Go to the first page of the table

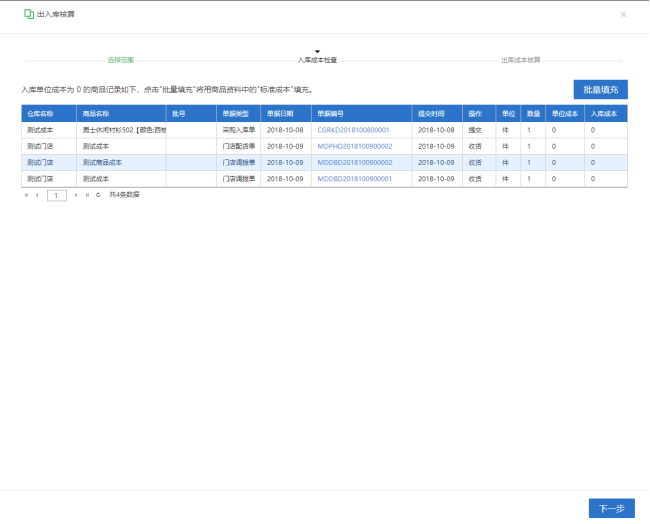point(27,195)
